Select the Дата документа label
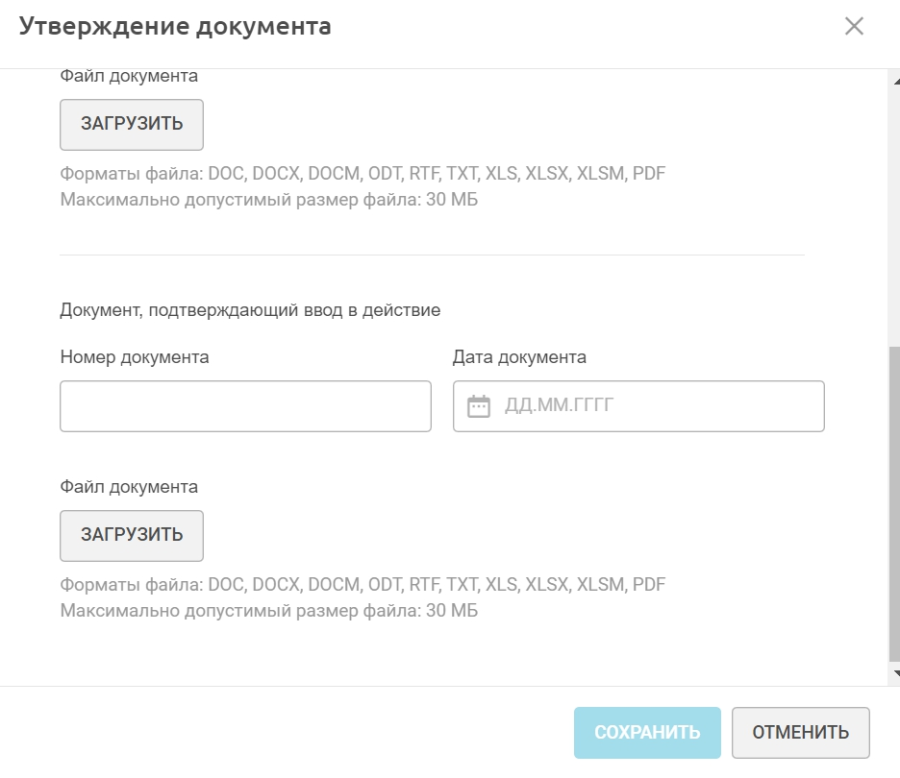 519,357
